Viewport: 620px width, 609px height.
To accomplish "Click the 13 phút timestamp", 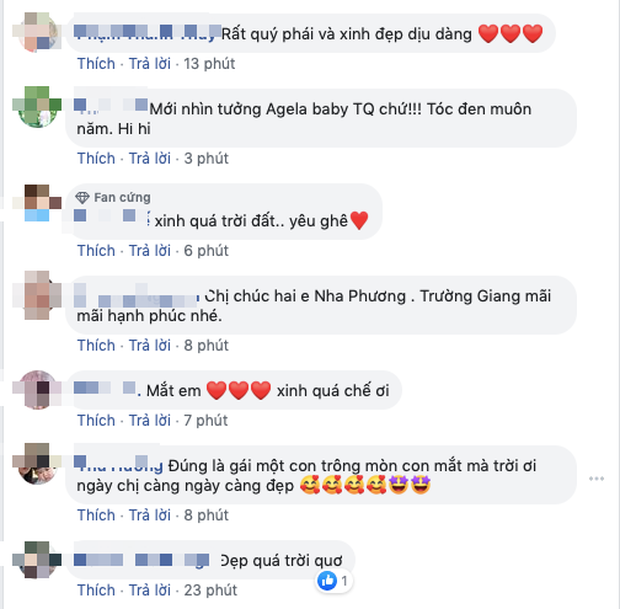I will point(209,64).
